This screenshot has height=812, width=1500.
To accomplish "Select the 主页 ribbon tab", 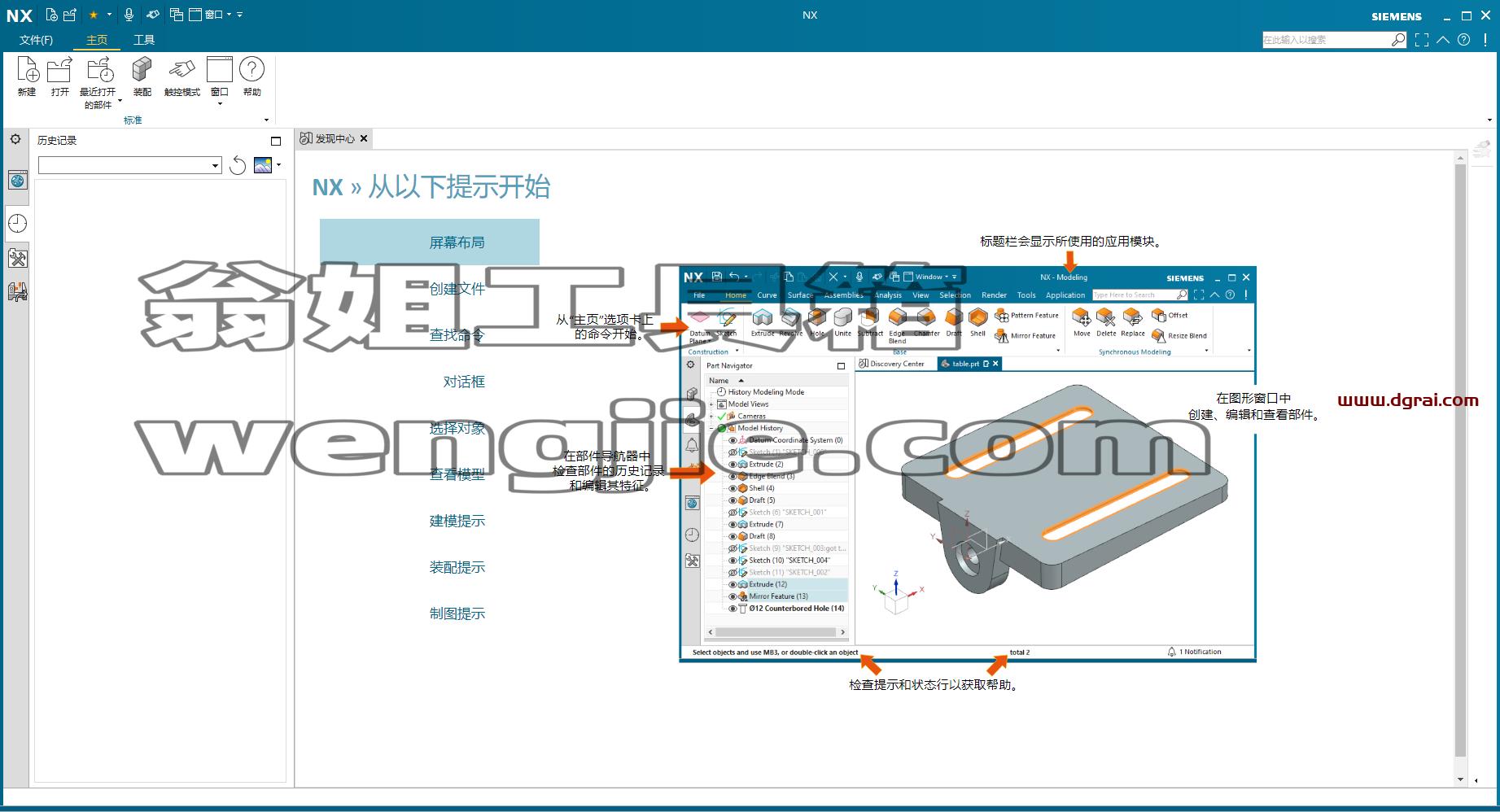I will pos(97,40).
